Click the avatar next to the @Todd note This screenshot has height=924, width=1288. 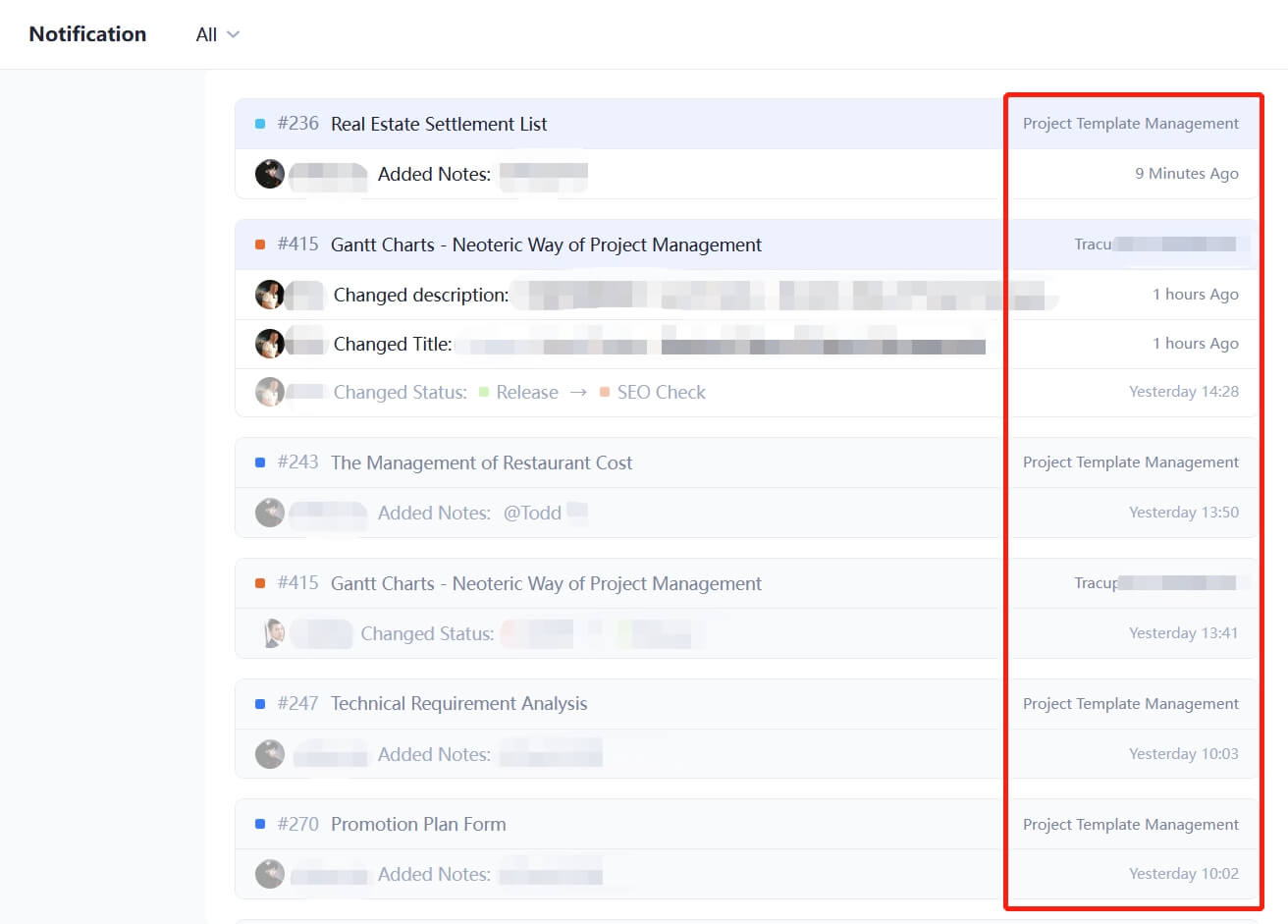(270, 513)
